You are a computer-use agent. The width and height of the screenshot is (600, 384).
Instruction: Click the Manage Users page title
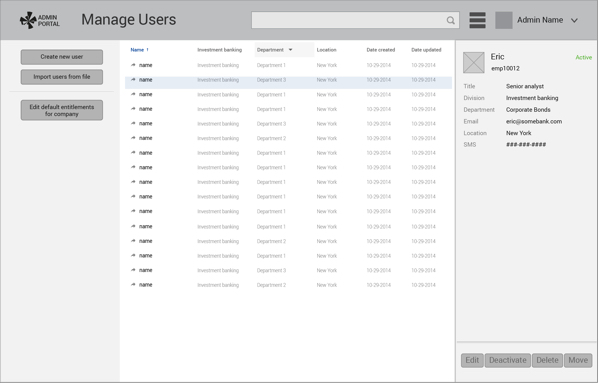[129, 20]
